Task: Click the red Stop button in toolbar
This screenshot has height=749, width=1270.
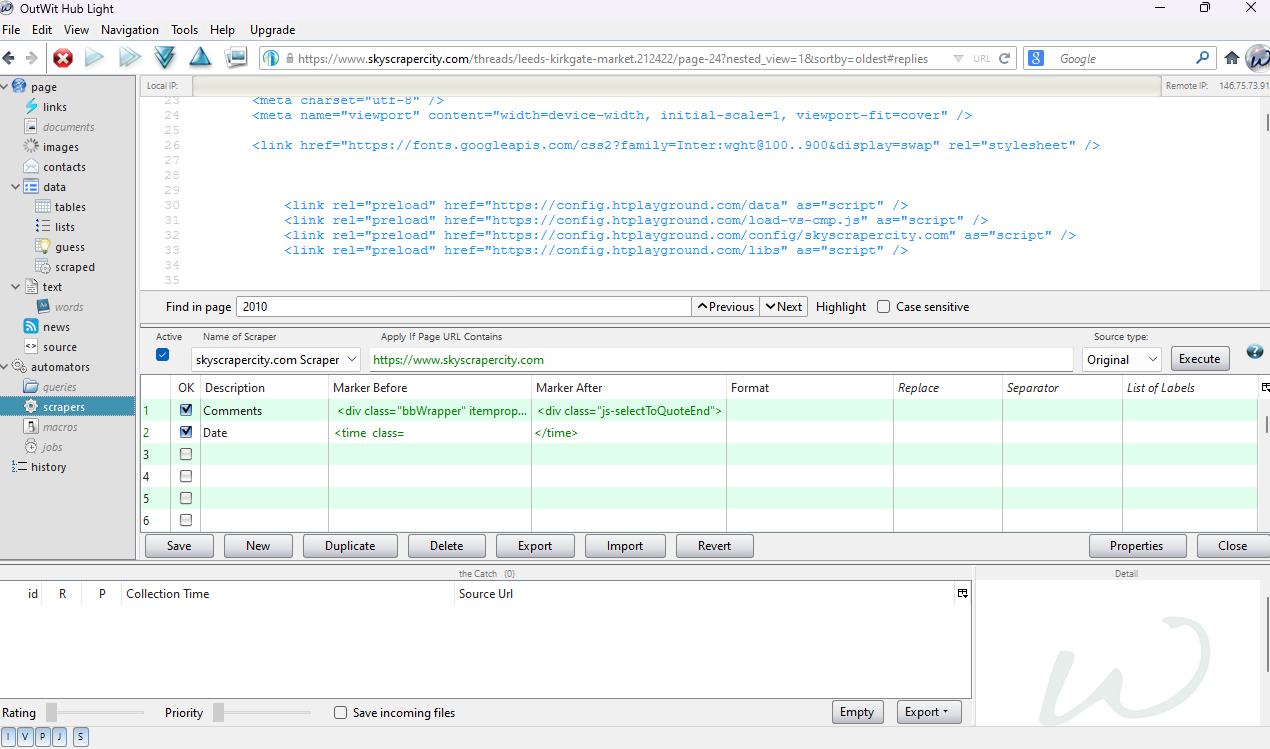Action: pos(63,58)
